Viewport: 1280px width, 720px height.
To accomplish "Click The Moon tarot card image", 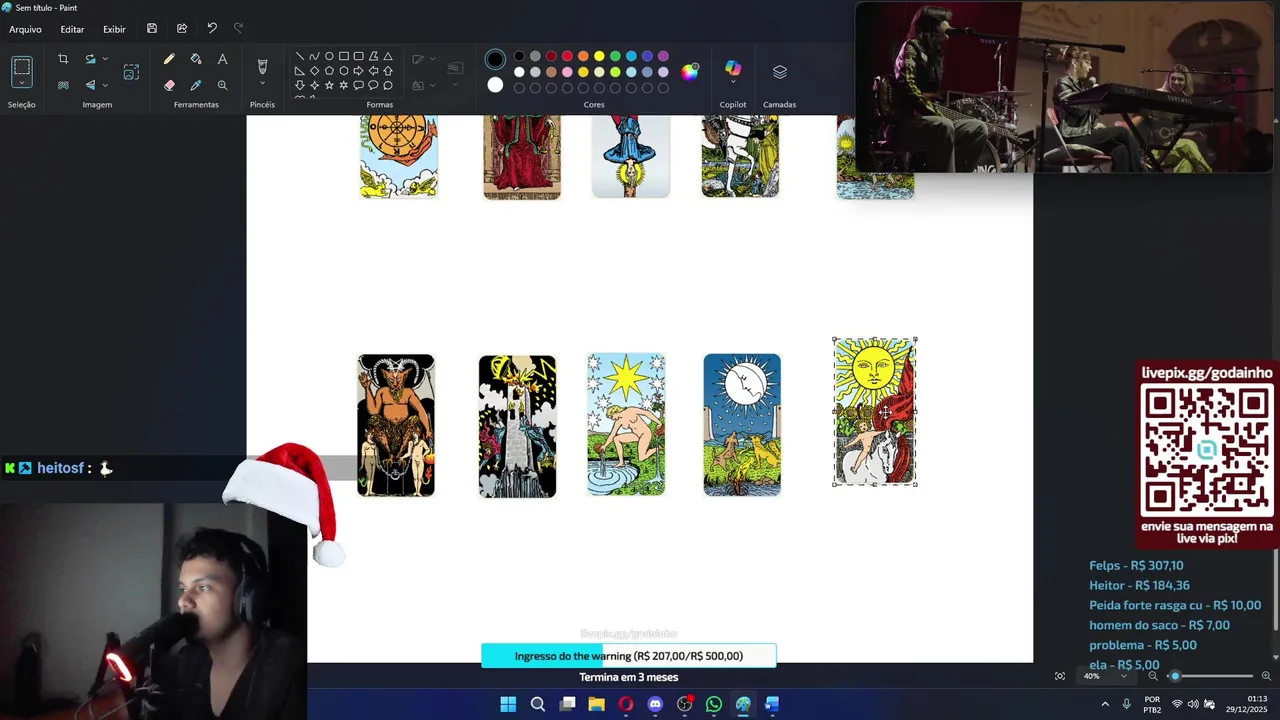I will [x=742, y=424].
